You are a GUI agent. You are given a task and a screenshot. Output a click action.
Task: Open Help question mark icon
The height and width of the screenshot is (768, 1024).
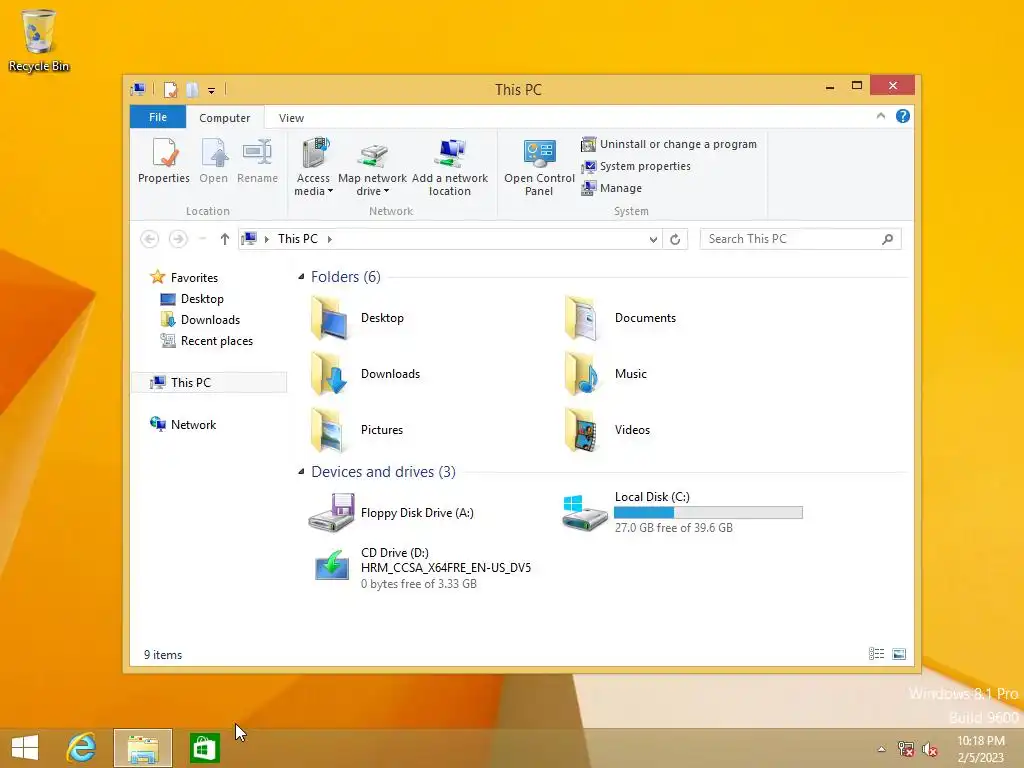pos(903,116)
